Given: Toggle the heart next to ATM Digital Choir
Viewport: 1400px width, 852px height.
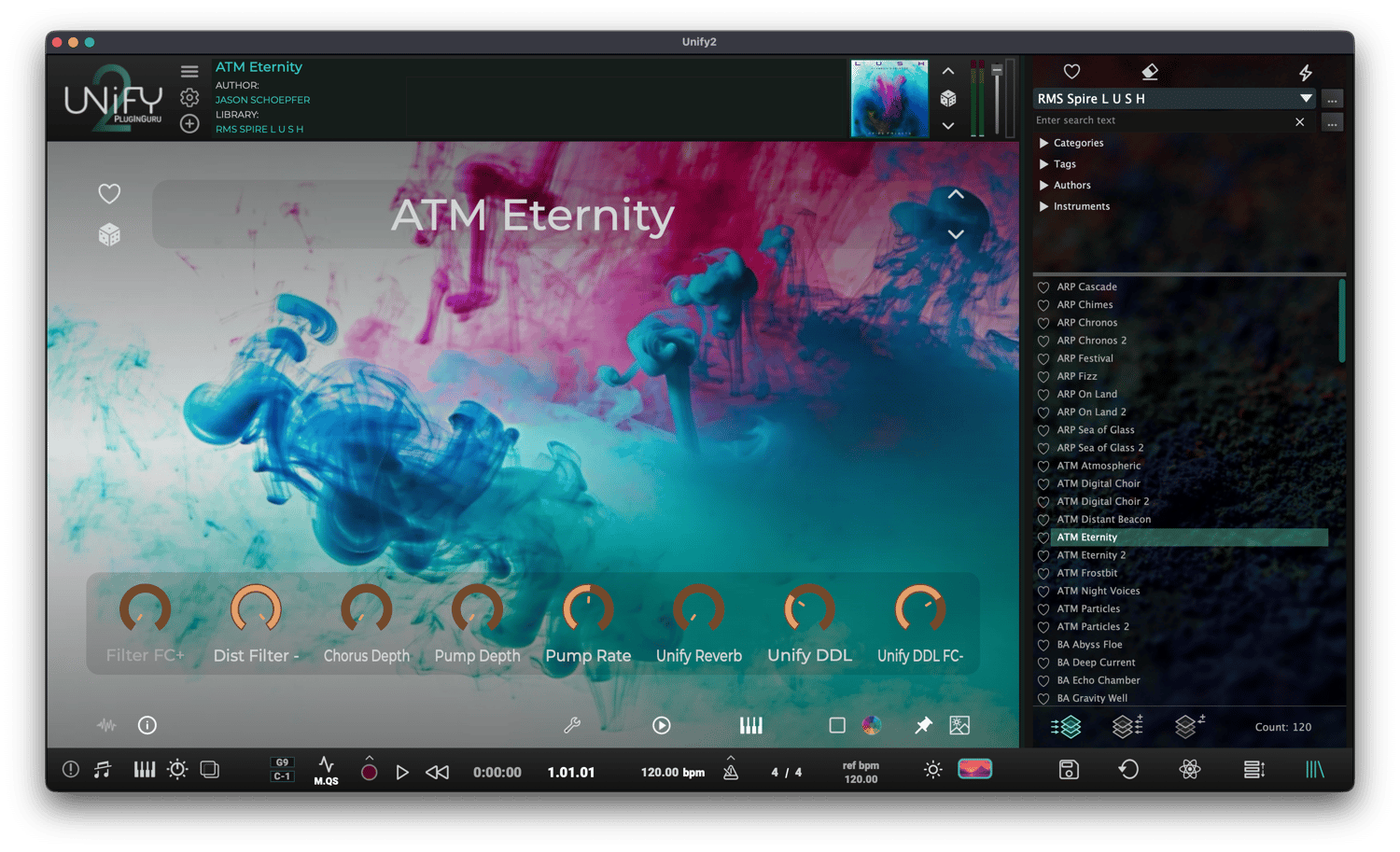Looking at the screenshot, I should (1043, 484).
